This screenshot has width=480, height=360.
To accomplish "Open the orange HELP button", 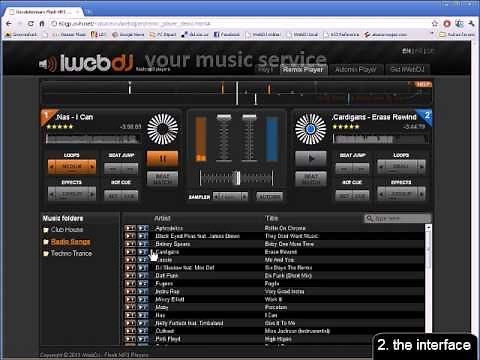I will tap(423, 84).
